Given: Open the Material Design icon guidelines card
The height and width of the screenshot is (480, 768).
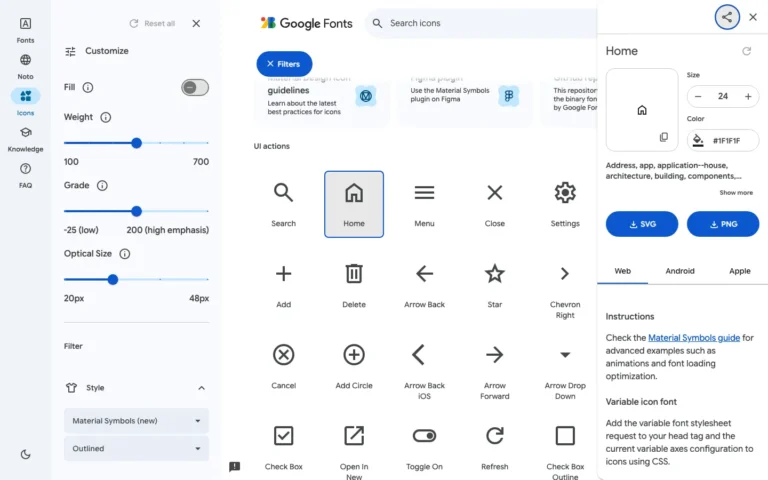Looking at the screenshot, I should [322, 100].
